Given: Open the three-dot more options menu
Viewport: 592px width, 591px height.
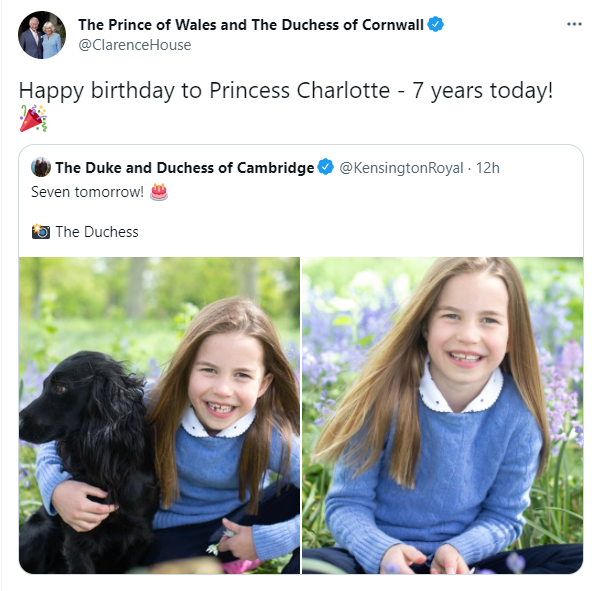Looking at the screenshot, I should coord(574,24).
